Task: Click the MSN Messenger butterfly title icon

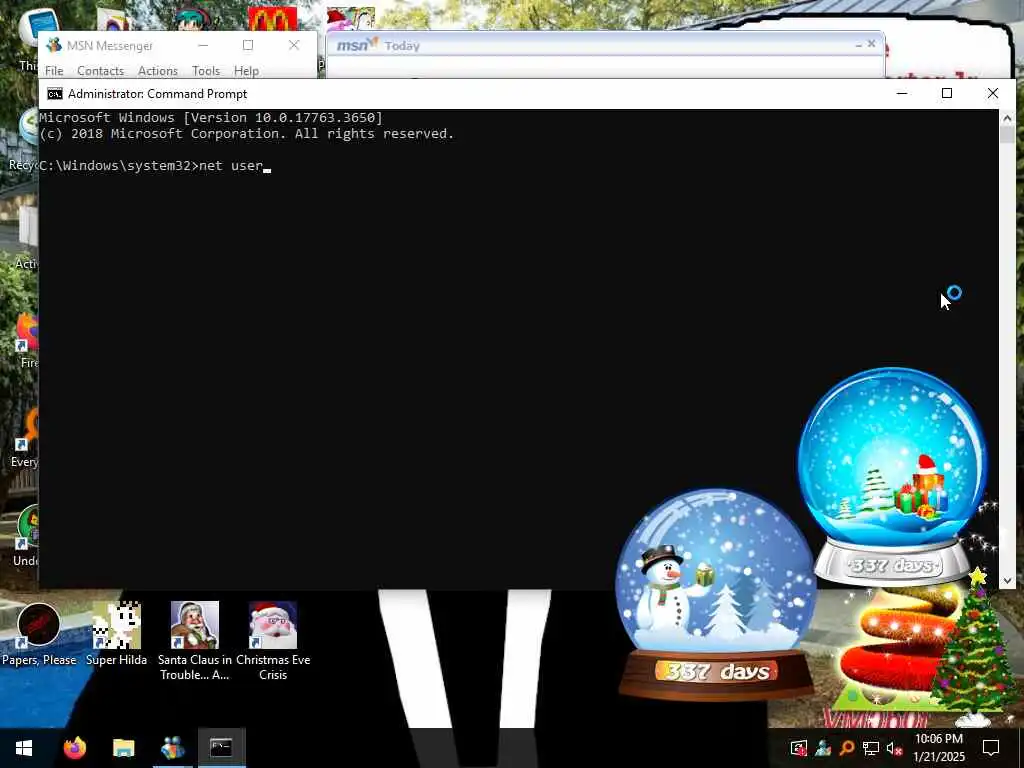Action: [54, 45]
